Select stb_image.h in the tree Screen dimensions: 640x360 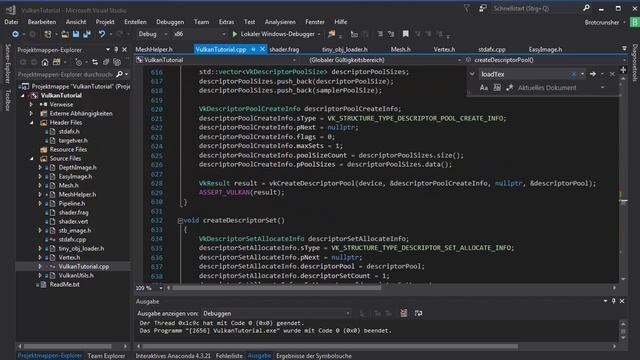[x=75, y=231]
